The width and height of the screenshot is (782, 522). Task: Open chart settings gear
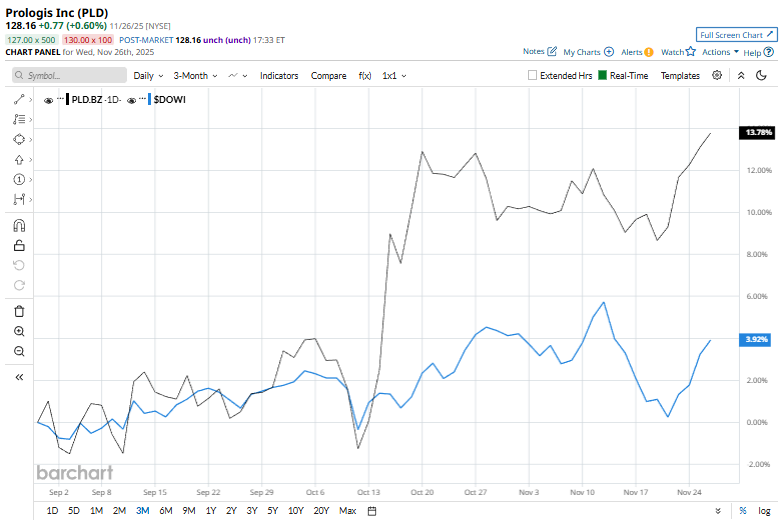[717, 75]
